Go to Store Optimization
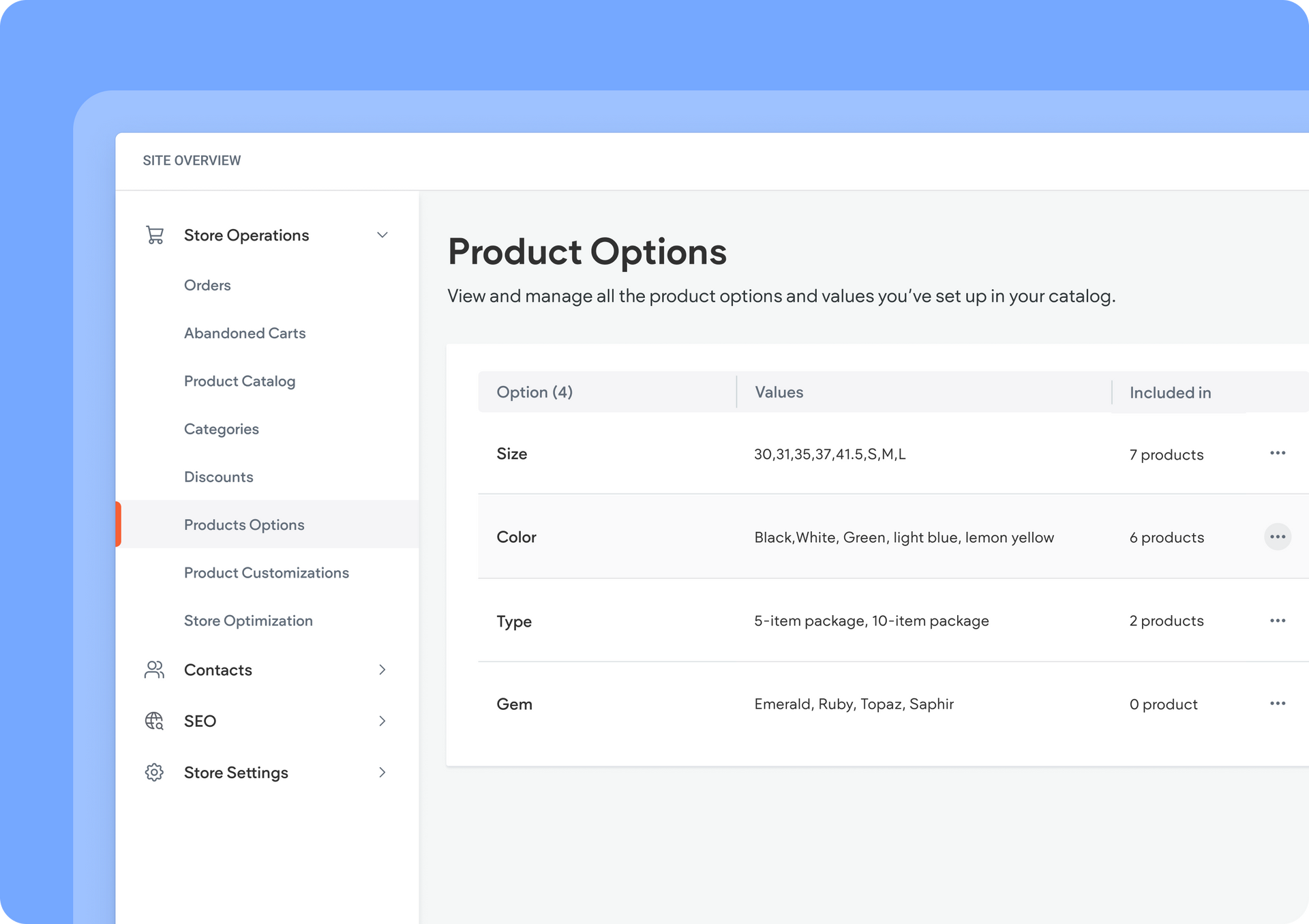Viewport: 1309px width, 924px height. coord(248,621)
